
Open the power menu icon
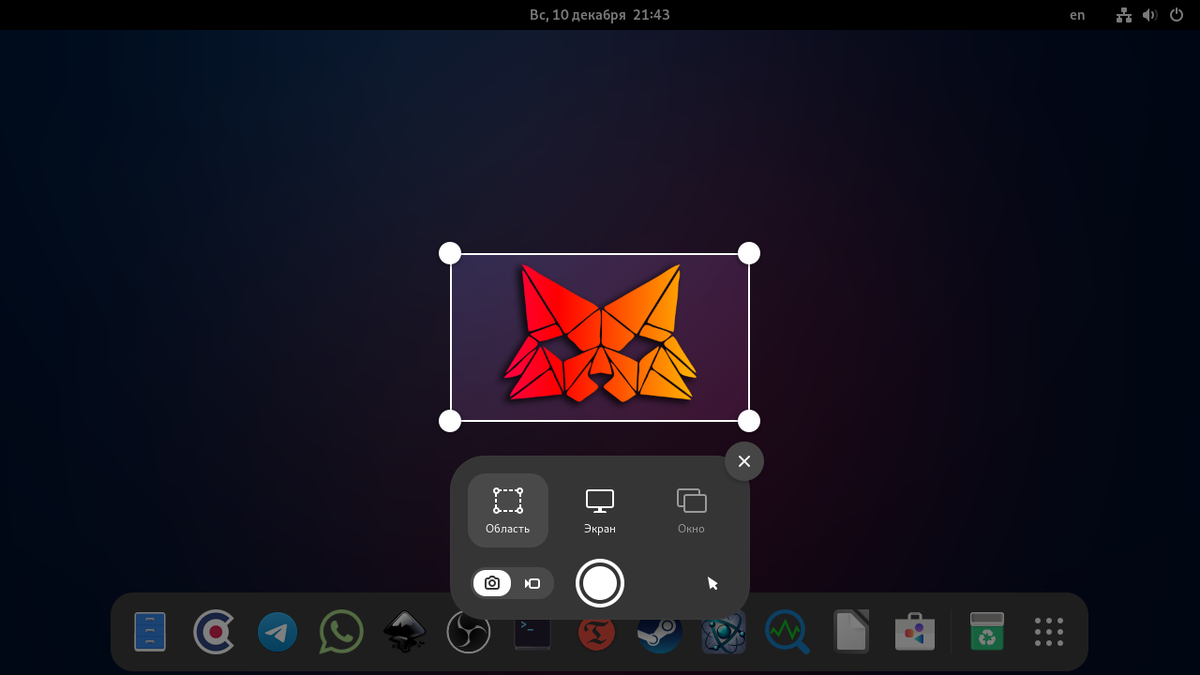(x=1176, y=15)
